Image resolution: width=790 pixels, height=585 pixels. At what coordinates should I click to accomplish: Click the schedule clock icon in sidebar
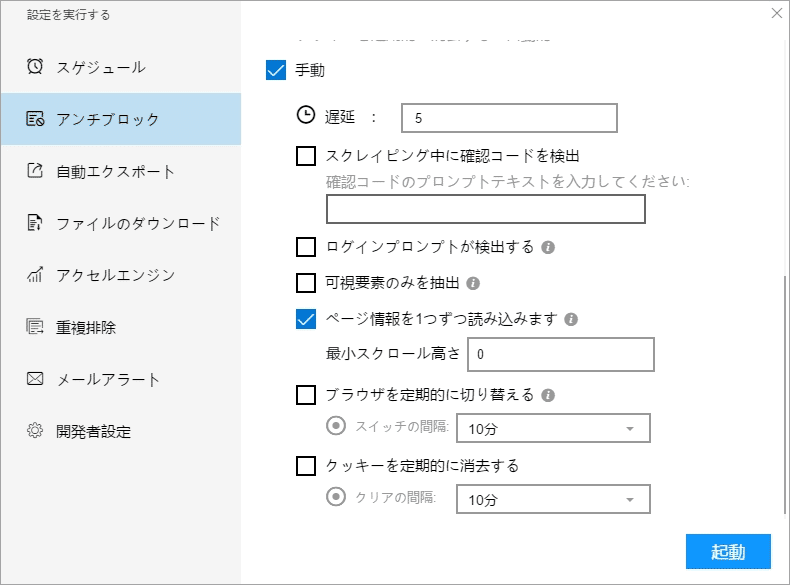coord(35,67)
